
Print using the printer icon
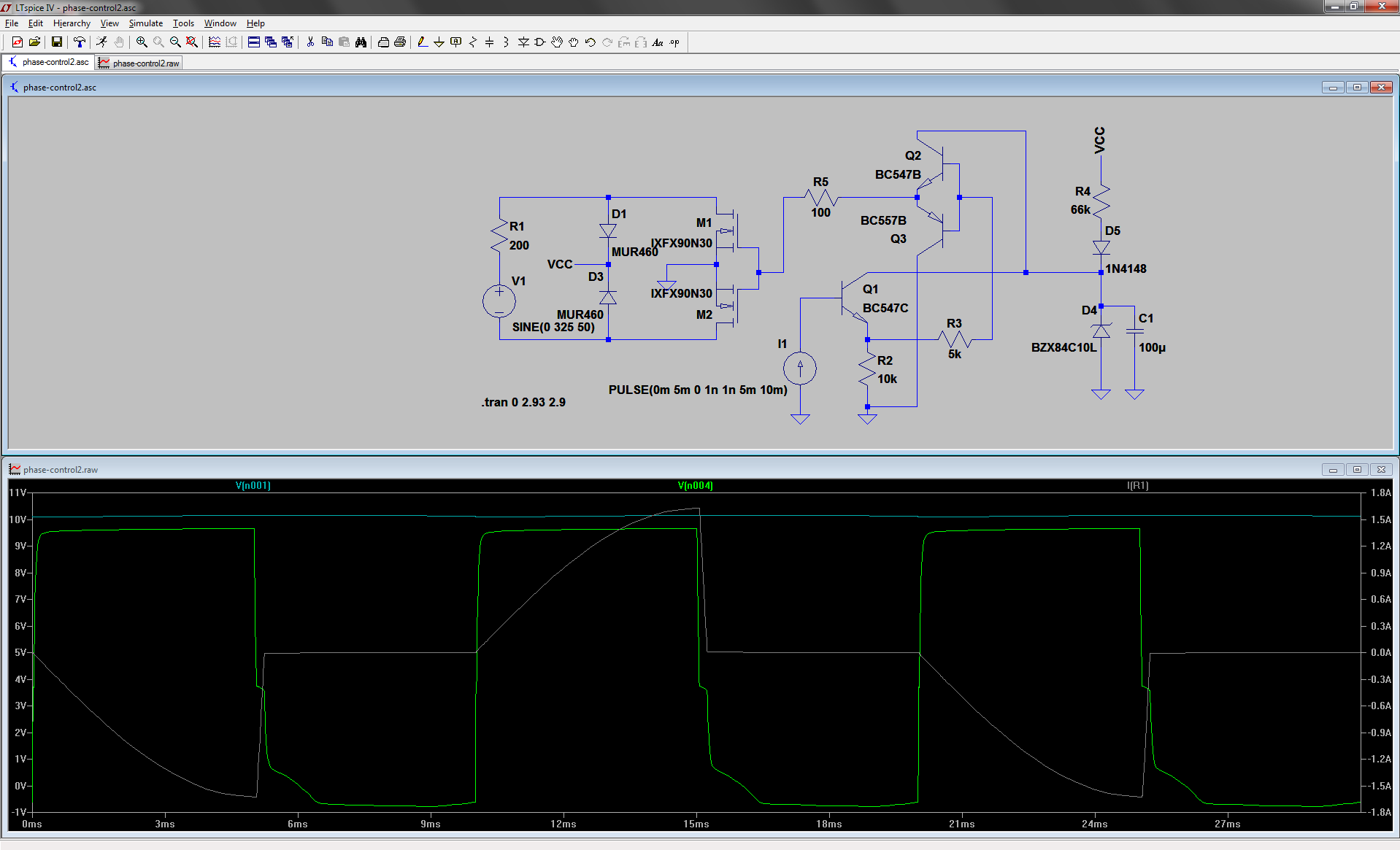click(x=400, y=42)
